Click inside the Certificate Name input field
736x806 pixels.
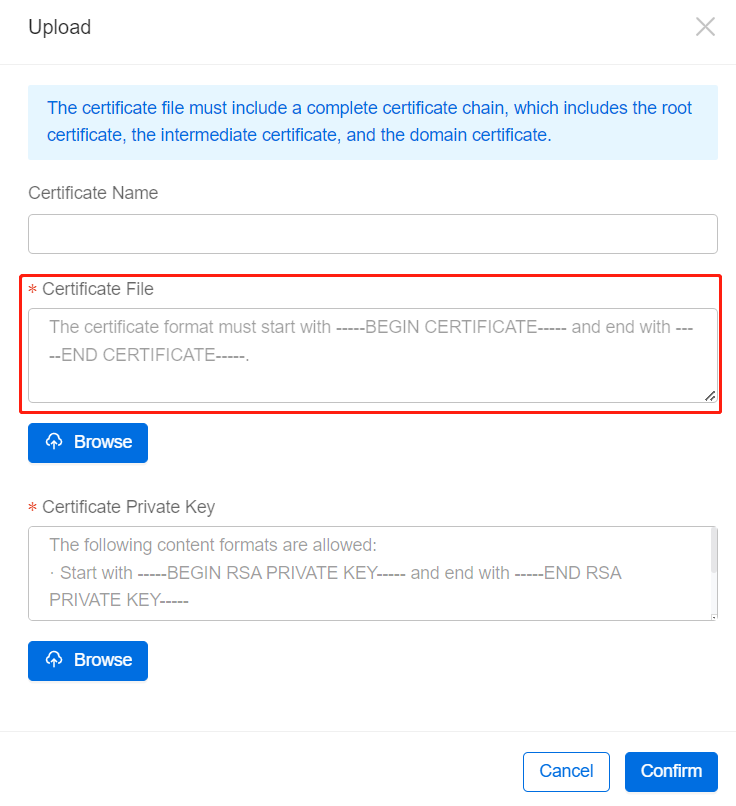372,233
